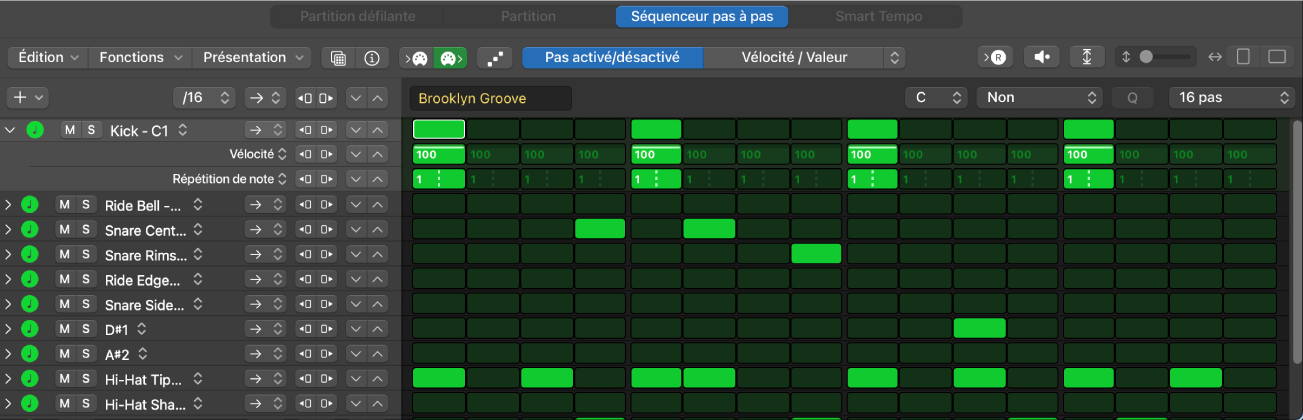Screen dimensions: 1303x420
Task: Open the Non scale dropdown
Action: pos(1039,97)
